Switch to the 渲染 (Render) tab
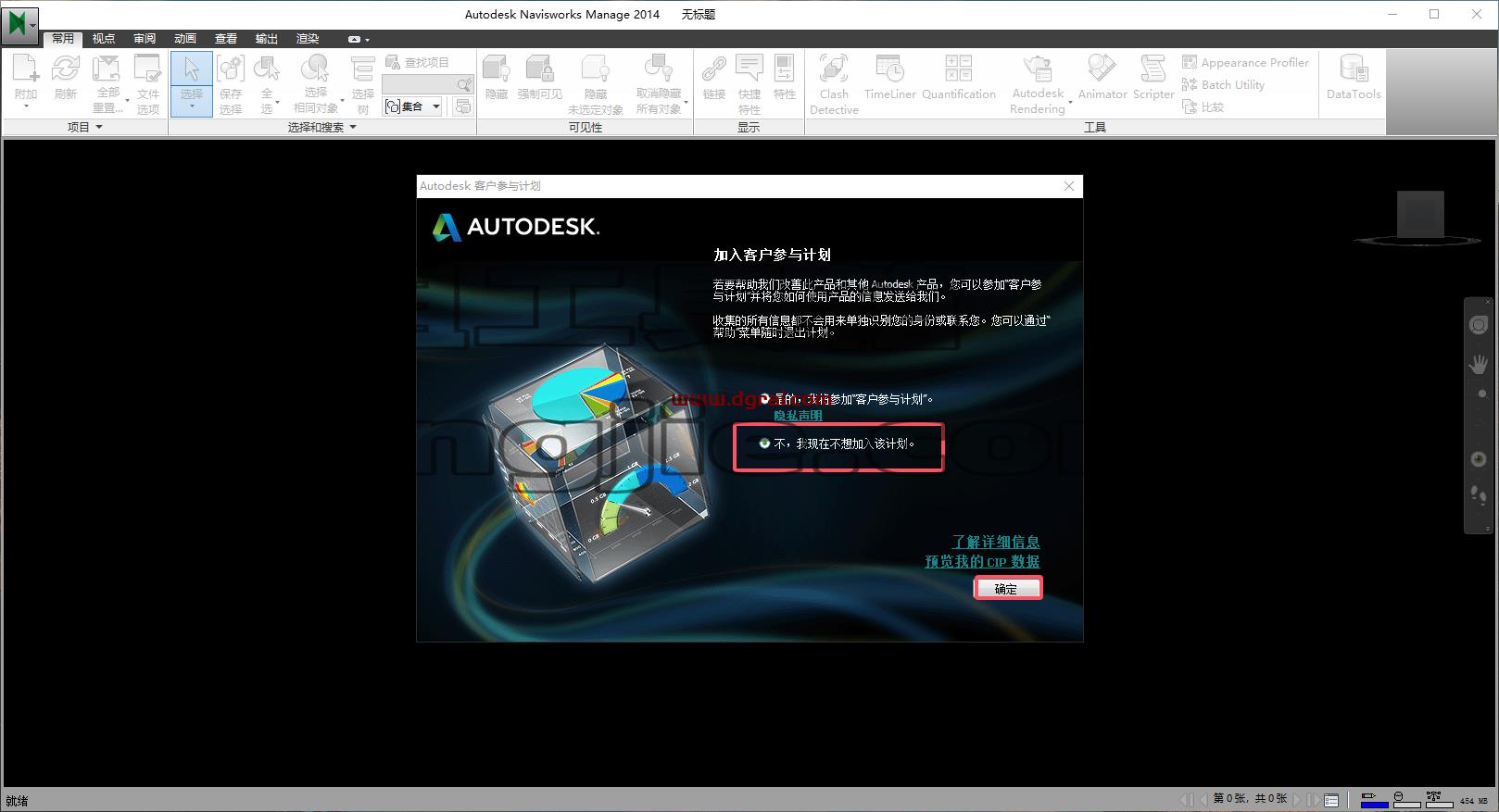This screenshot has height=812, width=1499. click(308, 39)
